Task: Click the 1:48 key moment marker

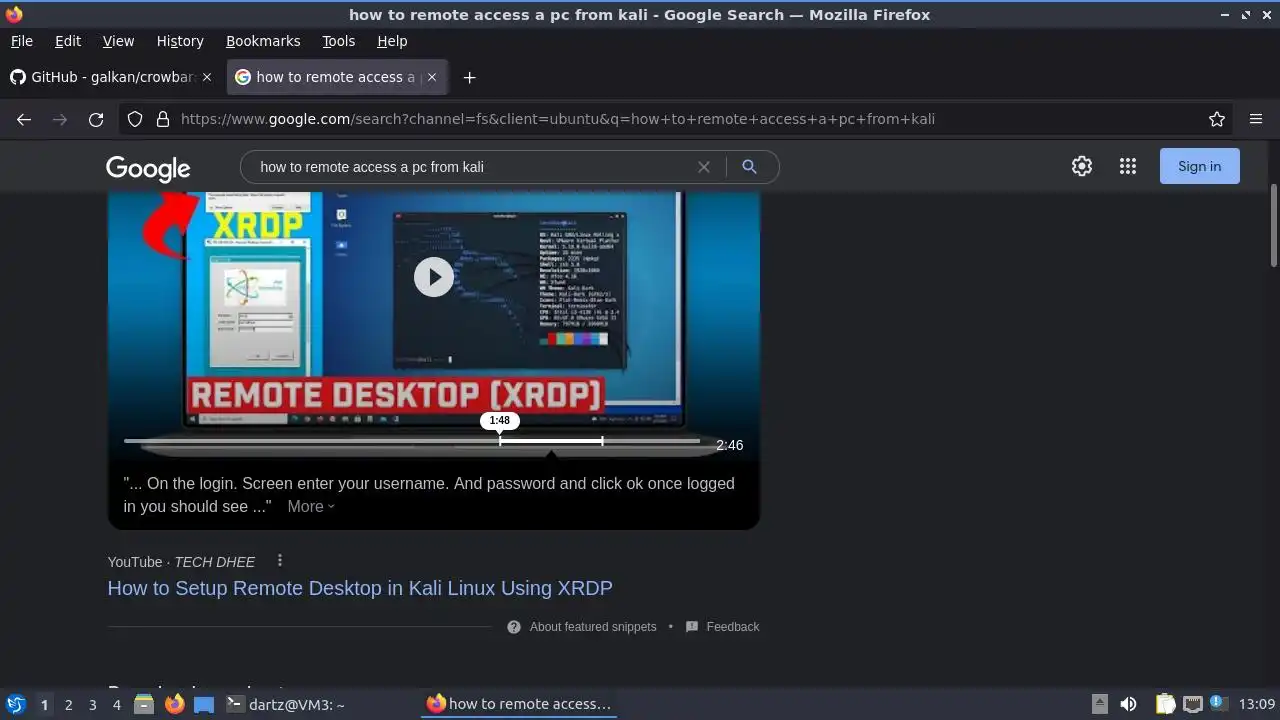Action: click(500, 421)
